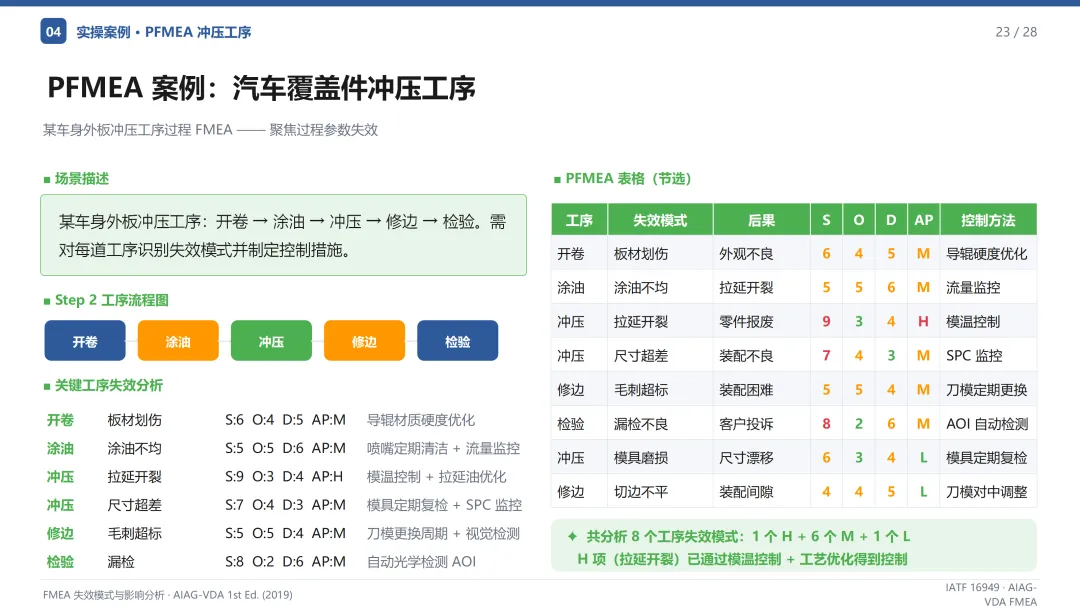
Task: Click the S:8 O:2 D:6 AP:M rating text
Action: (285, 562)
